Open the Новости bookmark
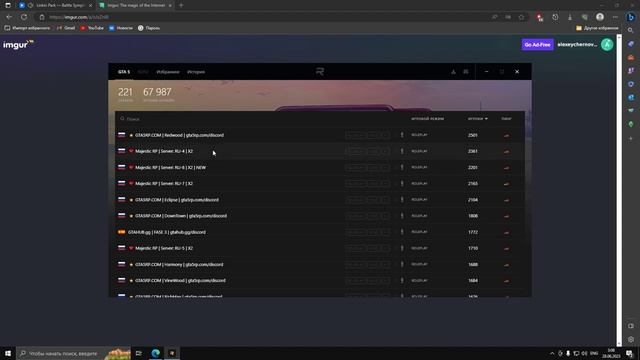640x360 pixels. click(x=121, y=28)
